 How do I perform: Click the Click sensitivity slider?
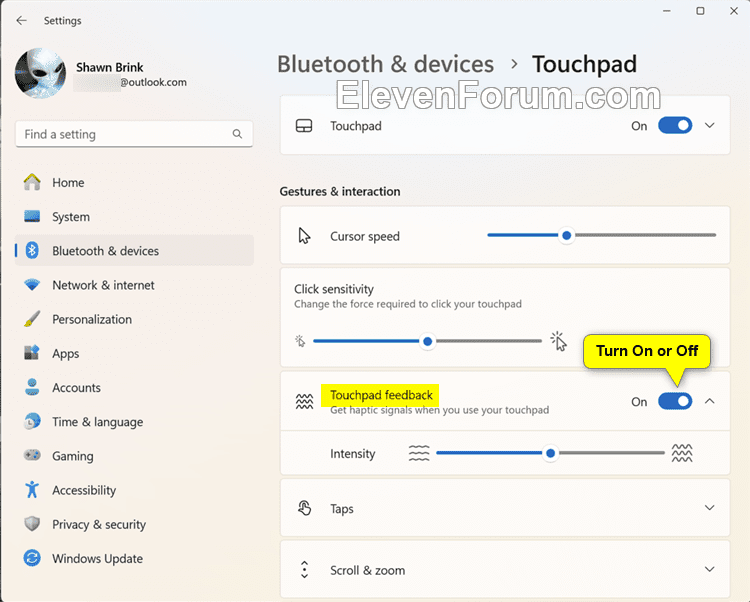tap(427, 341)
